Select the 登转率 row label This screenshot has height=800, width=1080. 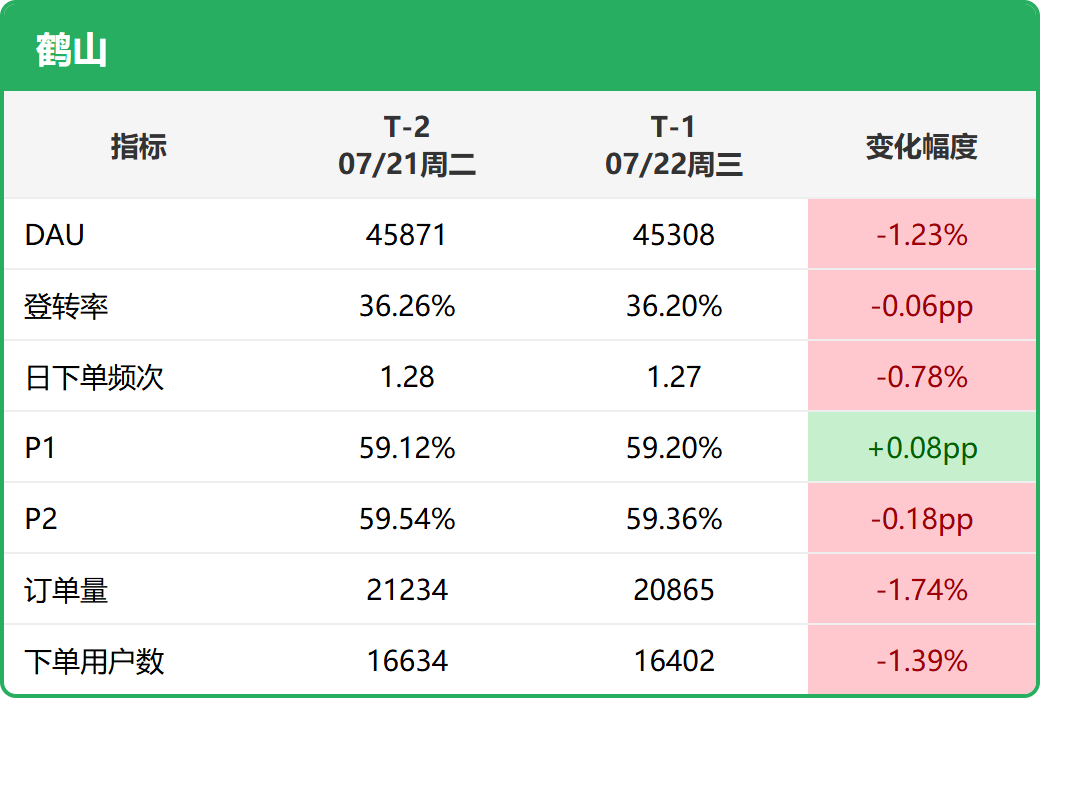(x=66, y=306)
